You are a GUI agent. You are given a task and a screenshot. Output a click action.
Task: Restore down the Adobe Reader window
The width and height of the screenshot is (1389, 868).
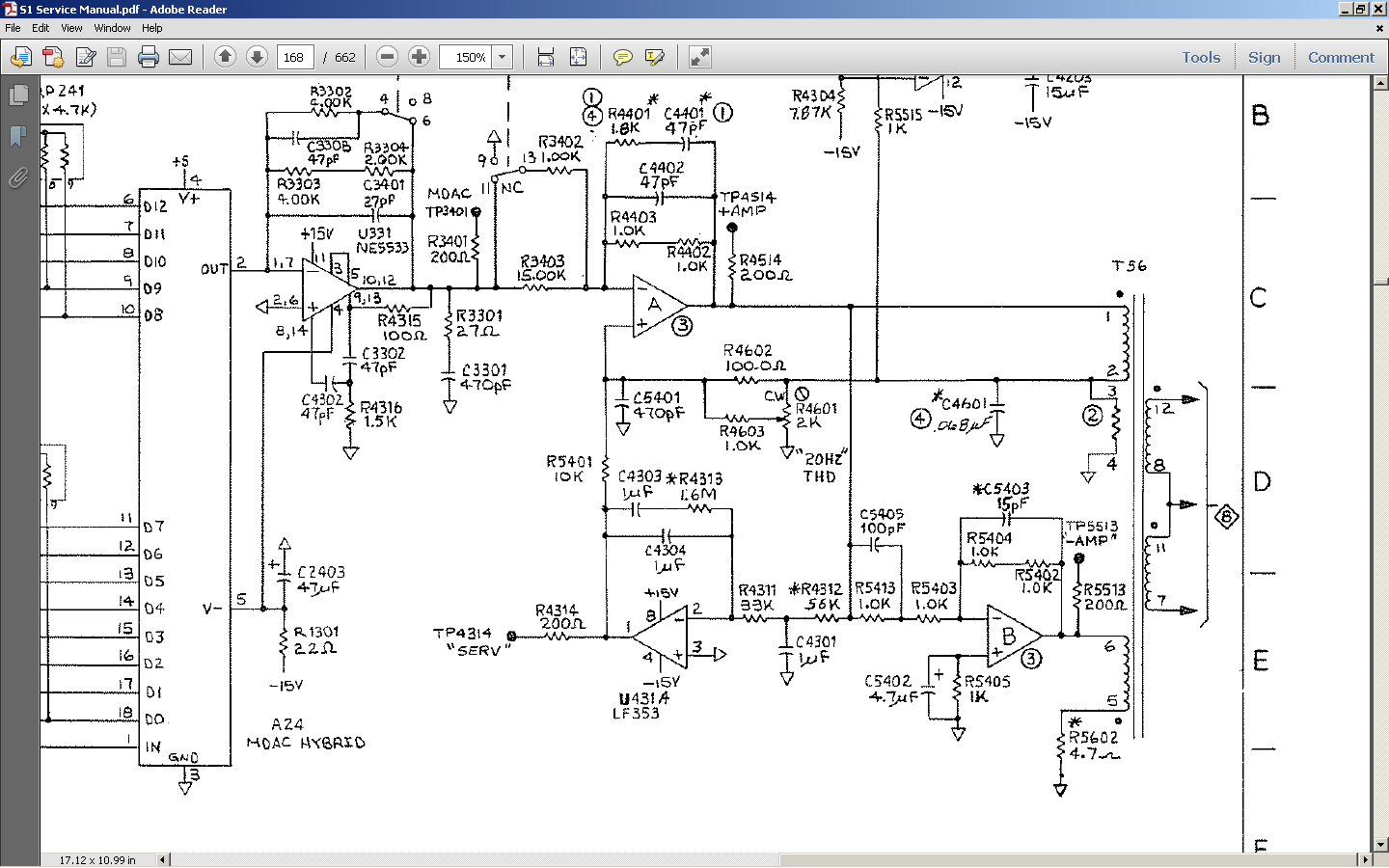click(1361, 9)
